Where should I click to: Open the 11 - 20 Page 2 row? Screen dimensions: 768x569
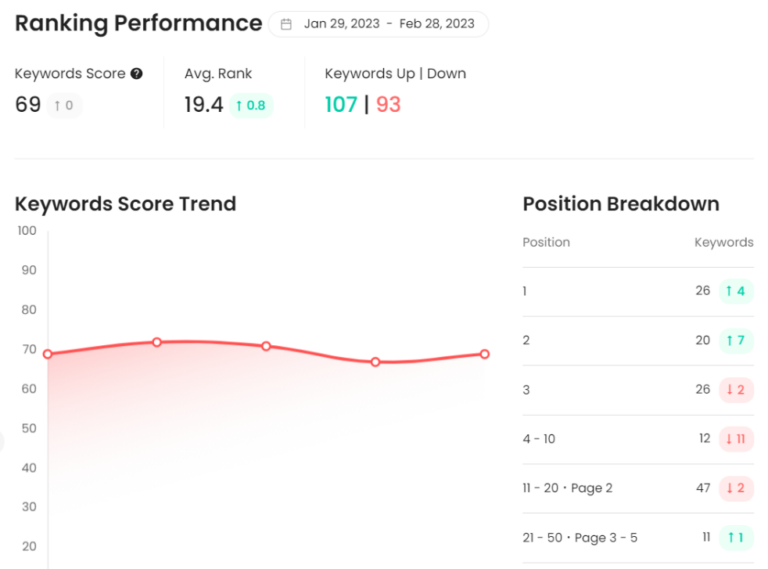point(638,488)
